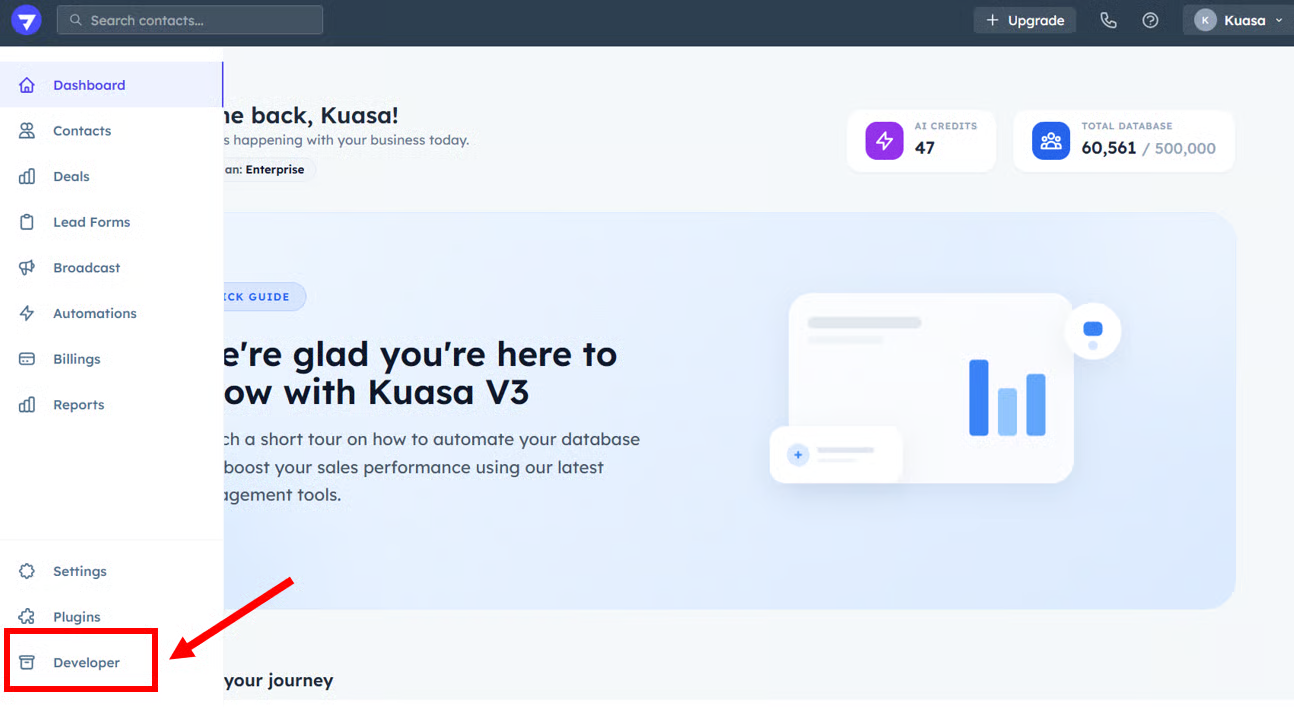The height and width of the screenshot is (707, 1294).
Task: Click the Broadcast megaphone icon
Action: [x=27, y=268]
